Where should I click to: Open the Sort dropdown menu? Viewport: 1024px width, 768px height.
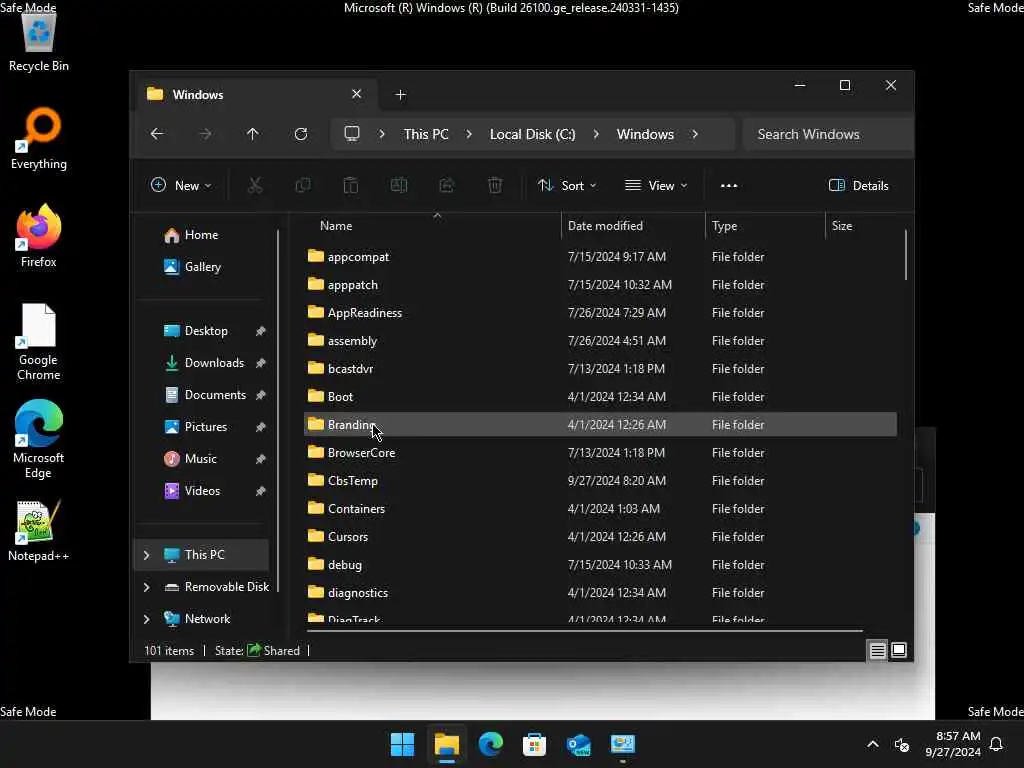pos(567,185)
